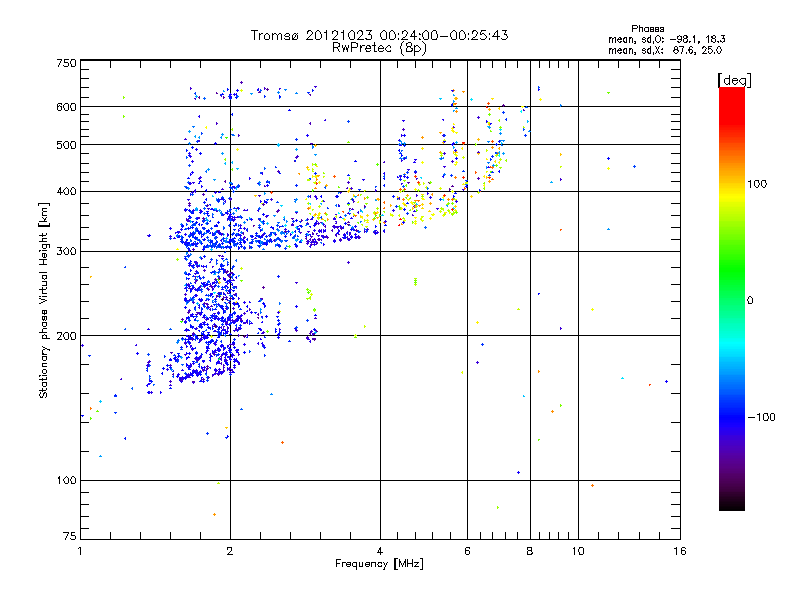The image size is (800, 600).
Task: Select the 'RwPretec (8p)' subtitle text
Action: click(x=379, y=48)
